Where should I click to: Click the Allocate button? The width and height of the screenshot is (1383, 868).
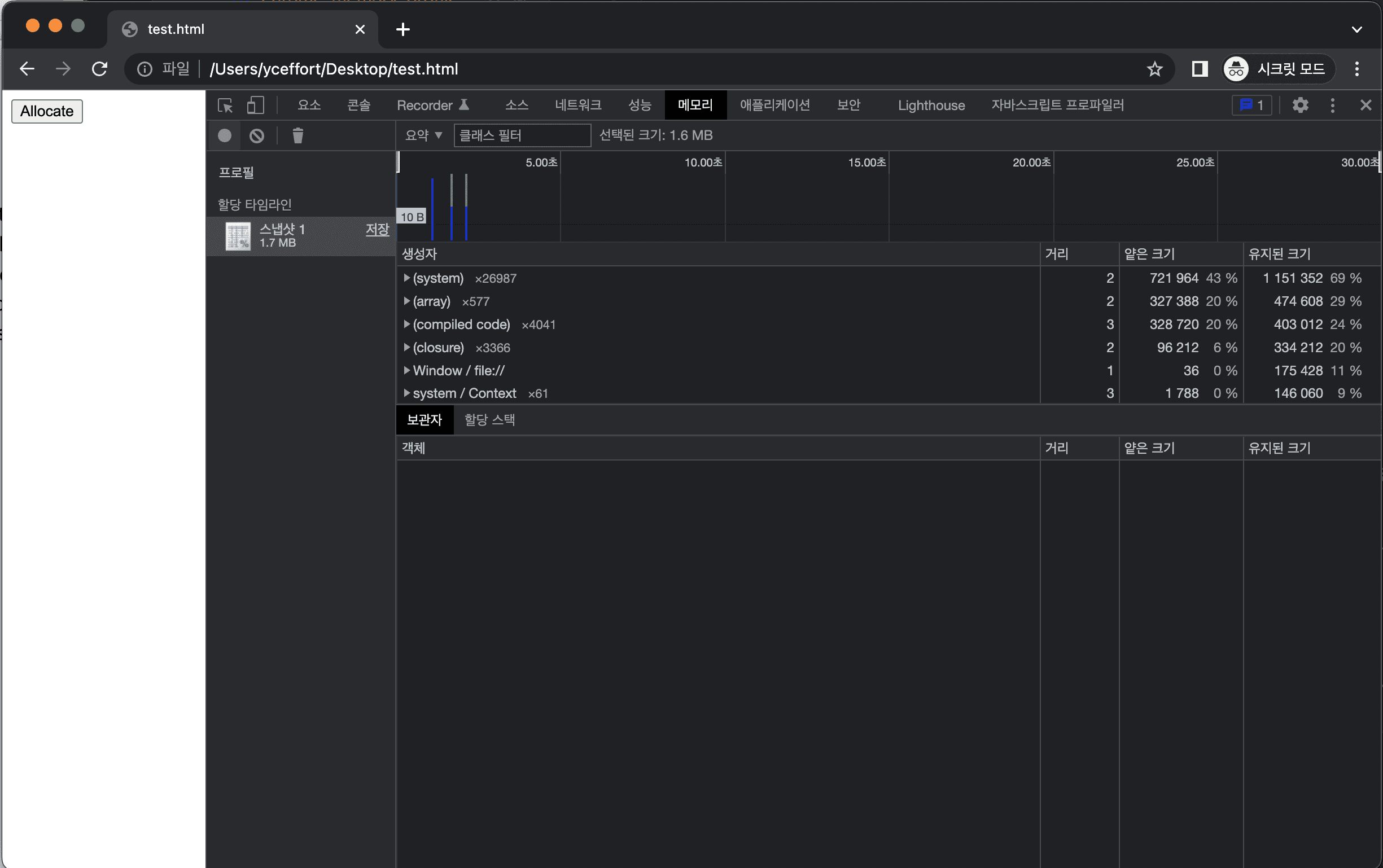46,111
